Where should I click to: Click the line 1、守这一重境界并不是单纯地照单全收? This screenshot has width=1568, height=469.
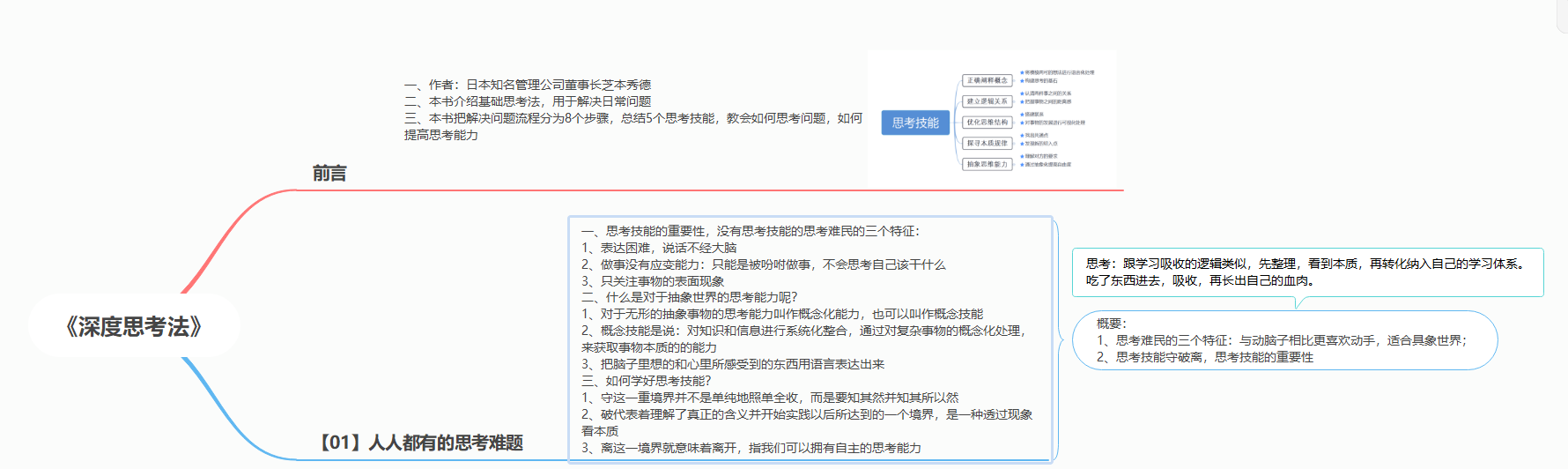770,398
